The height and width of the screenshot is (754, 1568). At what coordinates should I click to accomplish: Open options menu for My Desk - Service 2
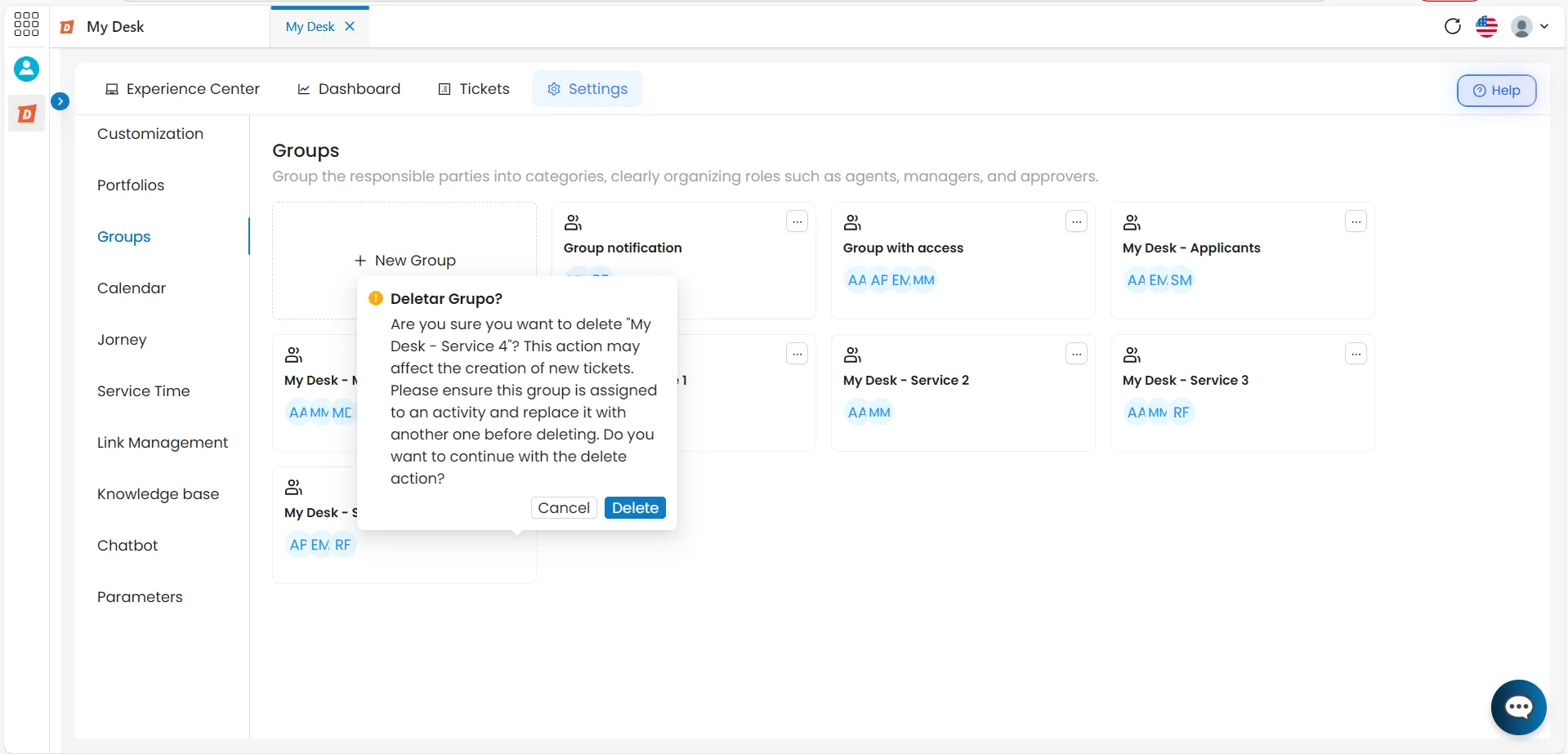click(1077, 354)
